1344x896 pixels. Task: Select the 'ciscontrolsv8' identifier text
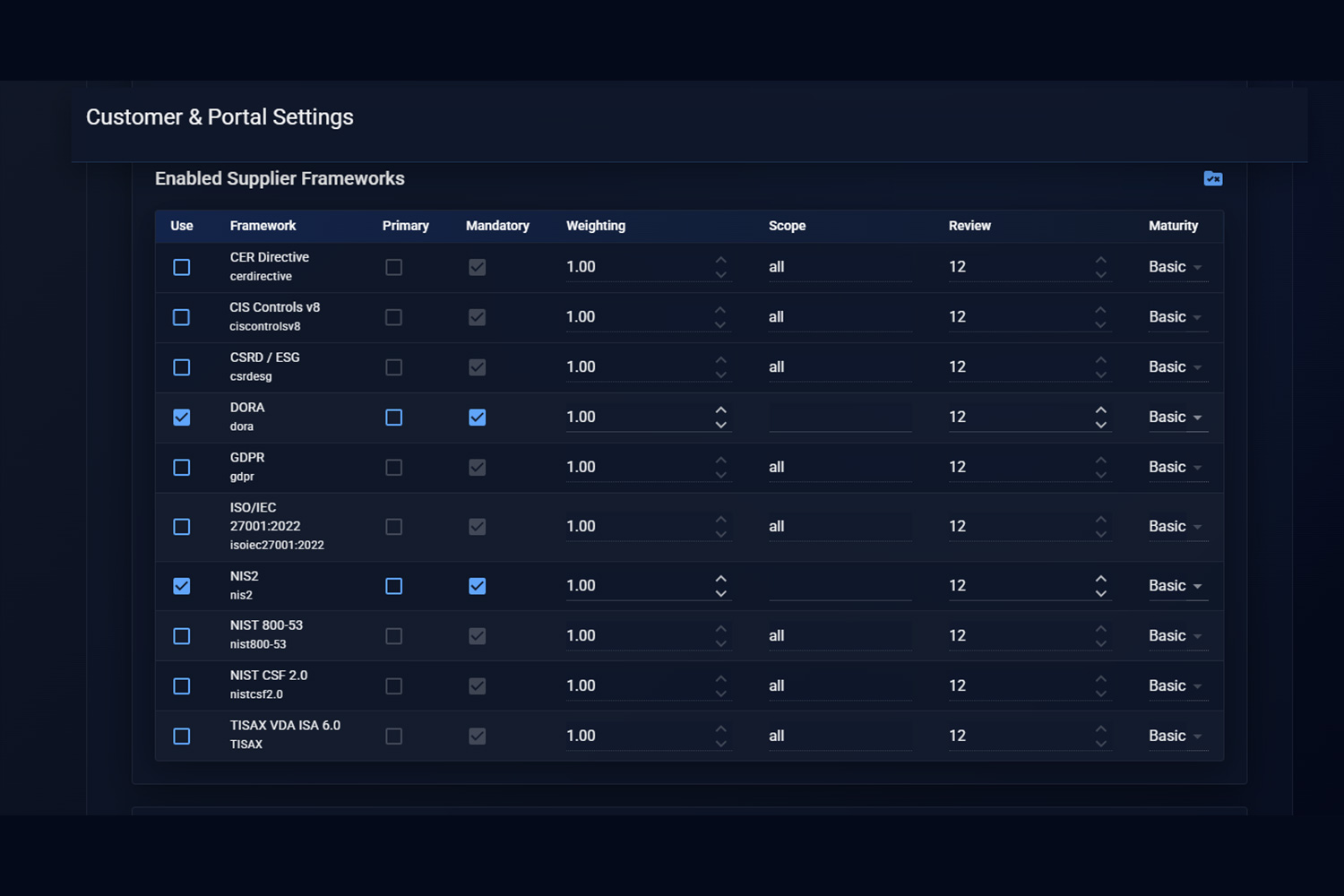pos(265,326)
